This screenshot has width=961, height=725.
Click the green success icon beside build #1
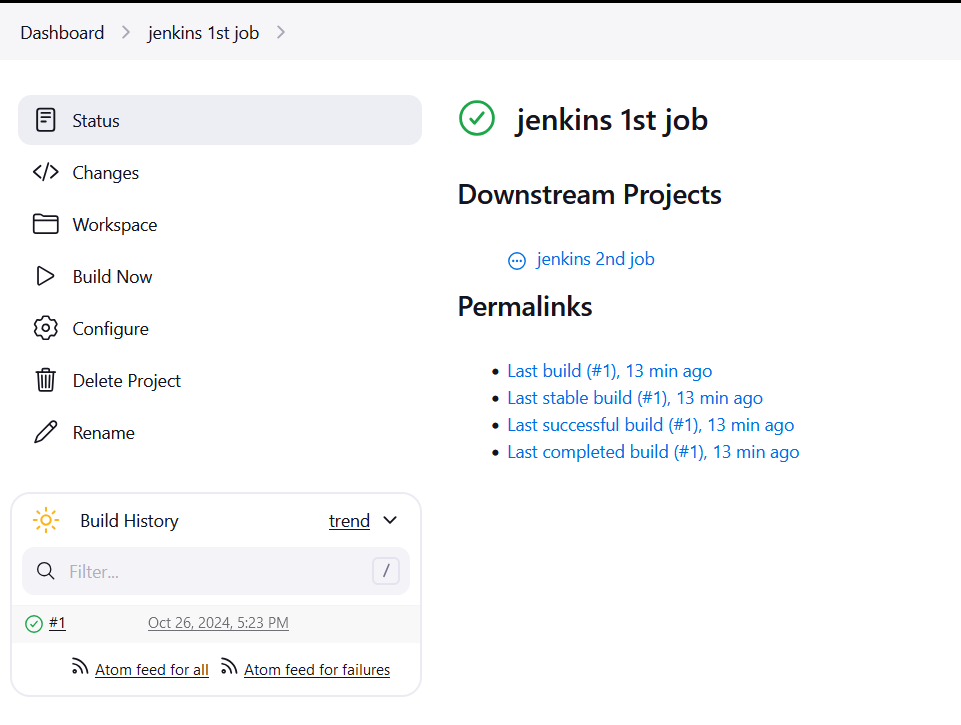click(x=34, y=624)
